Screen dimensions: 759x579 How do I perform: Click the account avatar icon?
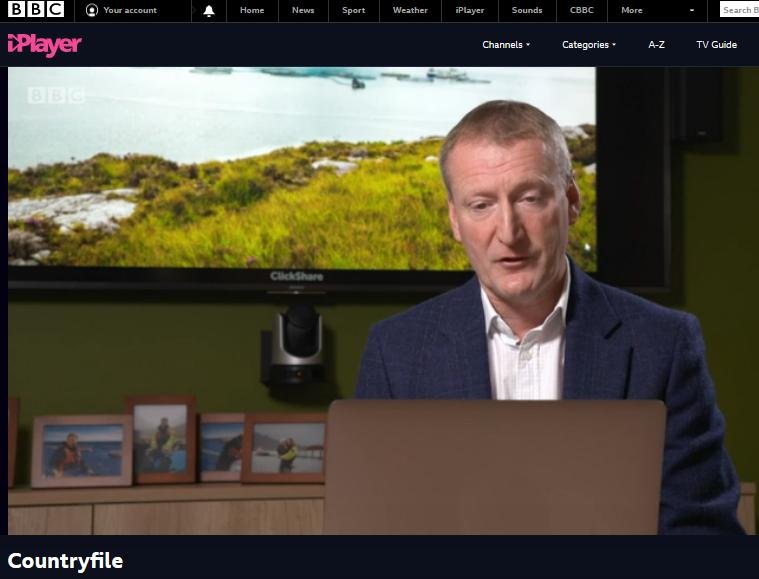(x=91, y=10)
